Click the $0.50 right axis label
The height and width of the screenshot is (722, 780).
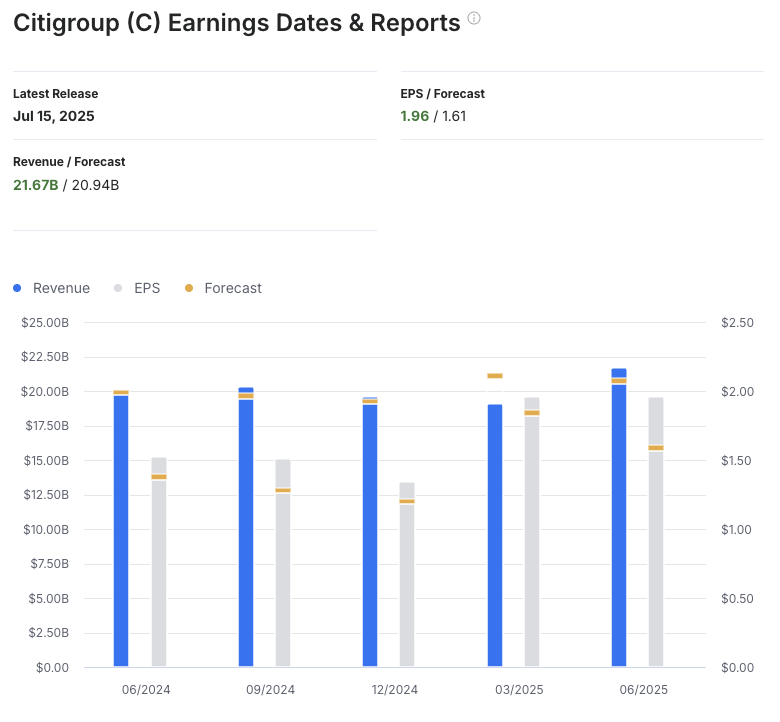click(x=738, y=599)
